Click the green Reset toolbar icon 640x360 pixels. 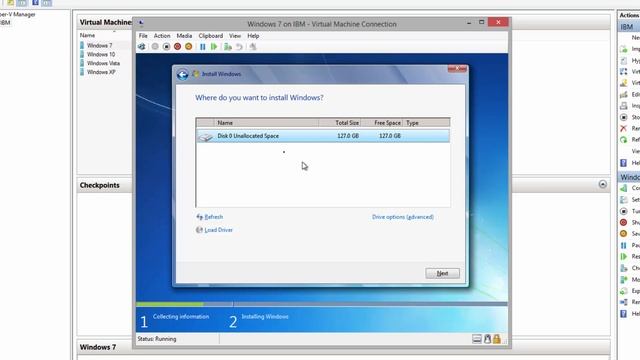[x=213, y=47]
